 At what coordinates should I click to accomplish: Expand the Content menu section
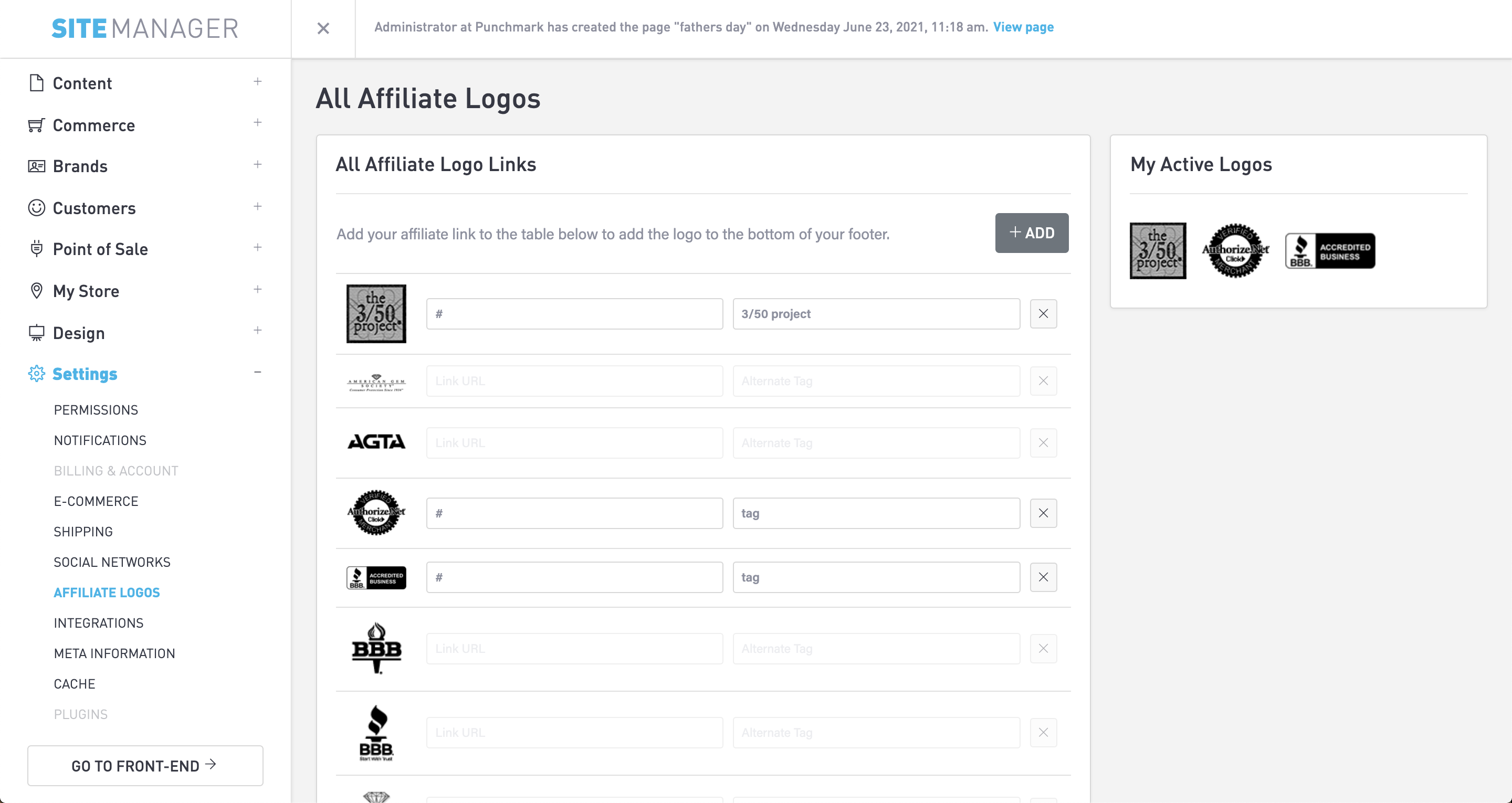(x=257, y=81)
